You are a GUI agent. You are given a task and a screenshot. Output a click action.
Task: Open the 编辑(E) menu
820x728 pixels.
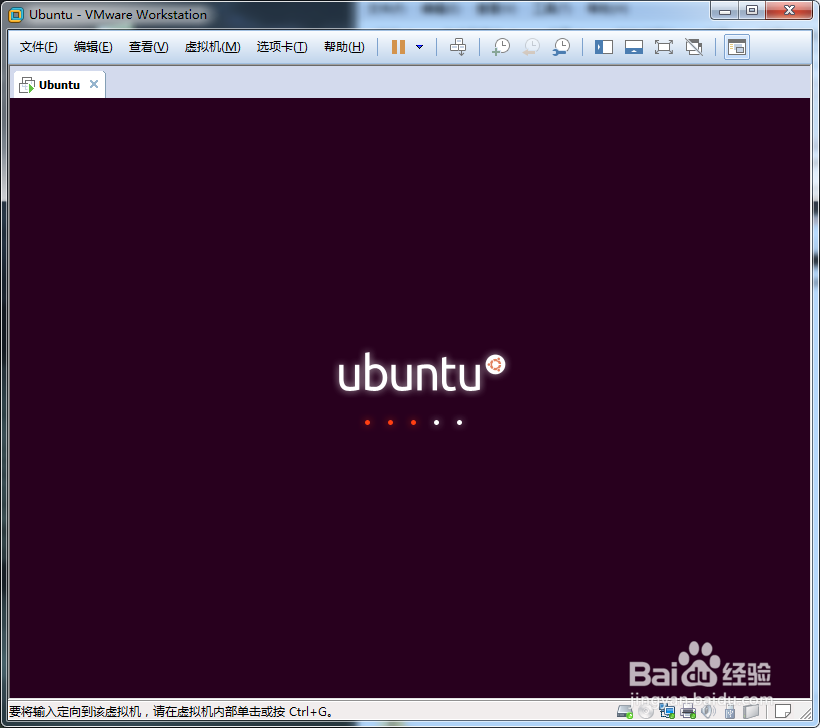click(x=93, y=47)
